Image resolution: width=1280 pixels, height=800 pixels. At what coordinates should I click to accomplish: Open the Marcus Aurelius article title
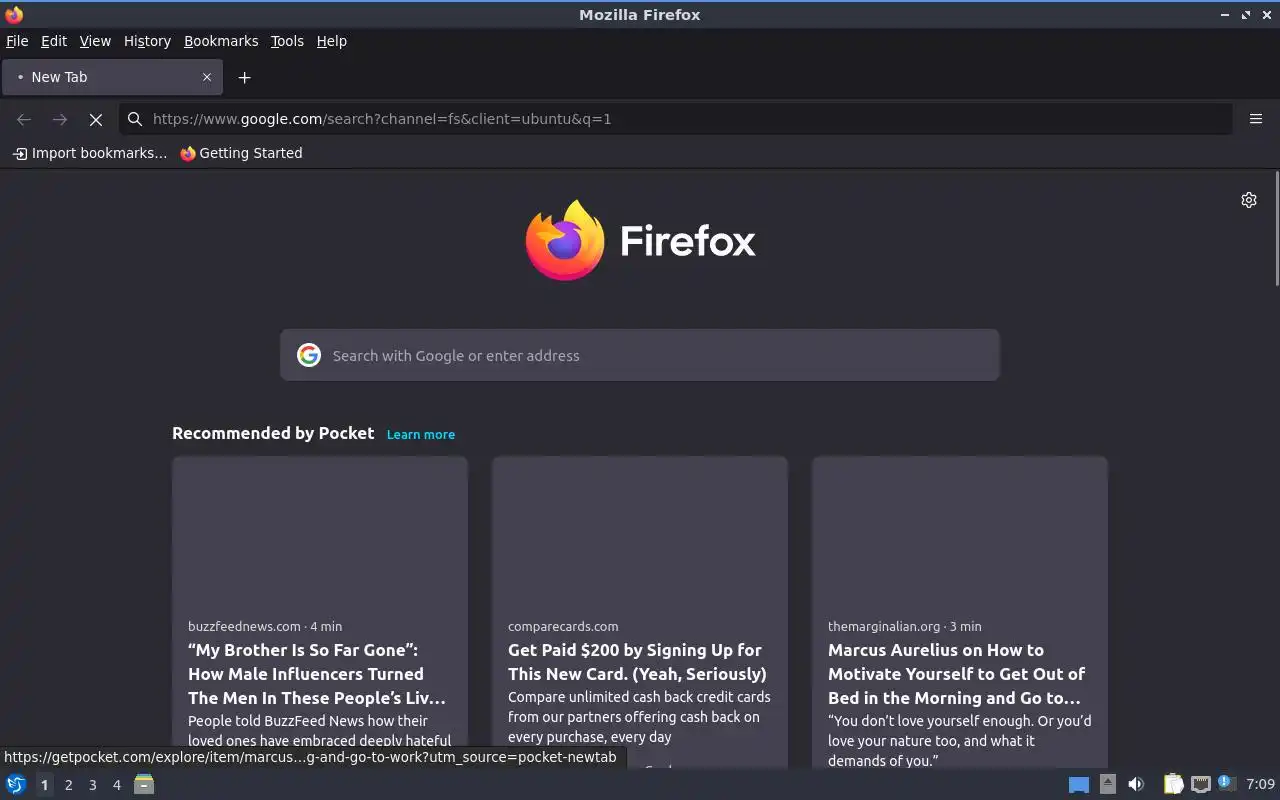(x=957, y=674)
